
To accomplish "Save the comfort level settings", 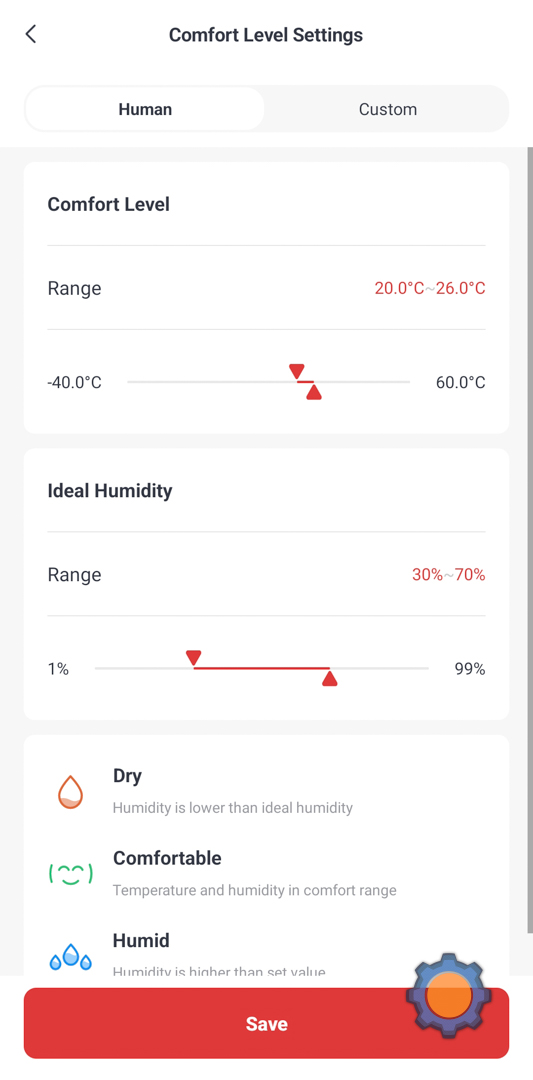I will pyautogui.click(x=266, y=1024).
